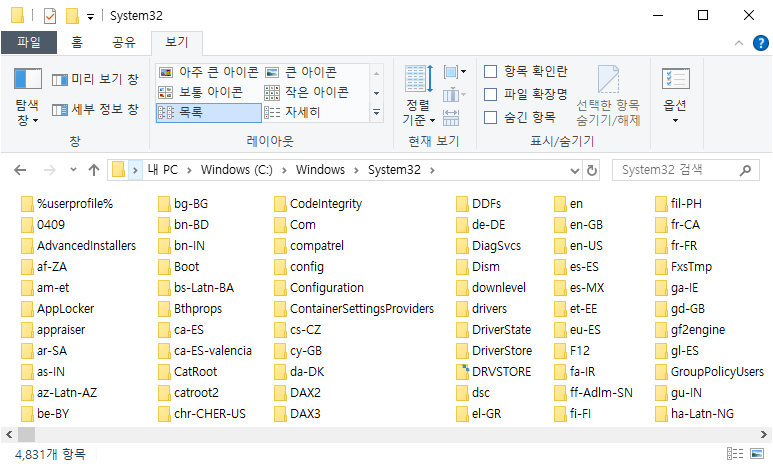Select the DriverStore folder
This screenshot has width=773, height=467.
coord(494,351)
